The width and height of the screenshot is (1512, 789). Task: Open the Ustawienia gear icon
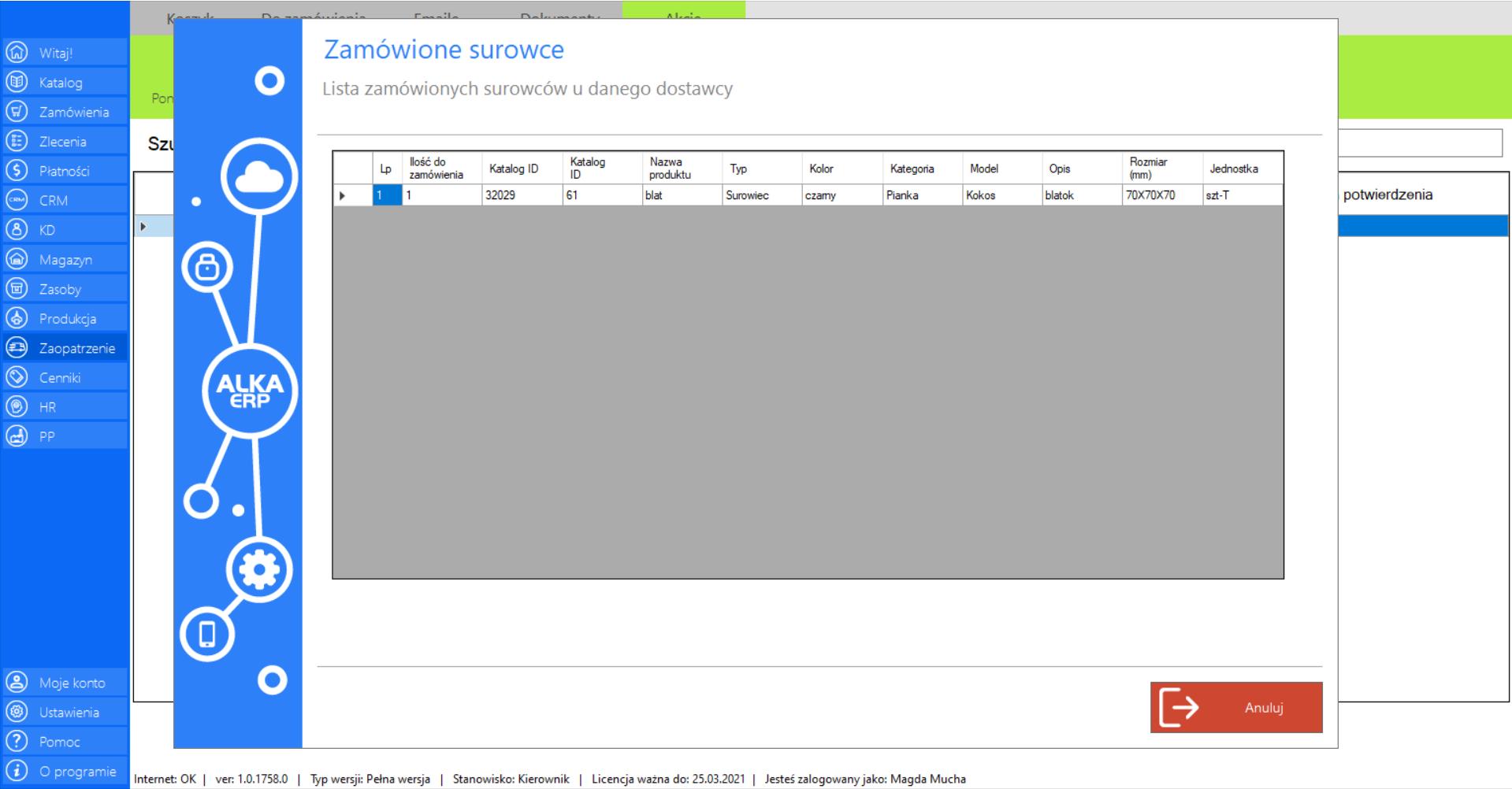click(x=16, y=713)
